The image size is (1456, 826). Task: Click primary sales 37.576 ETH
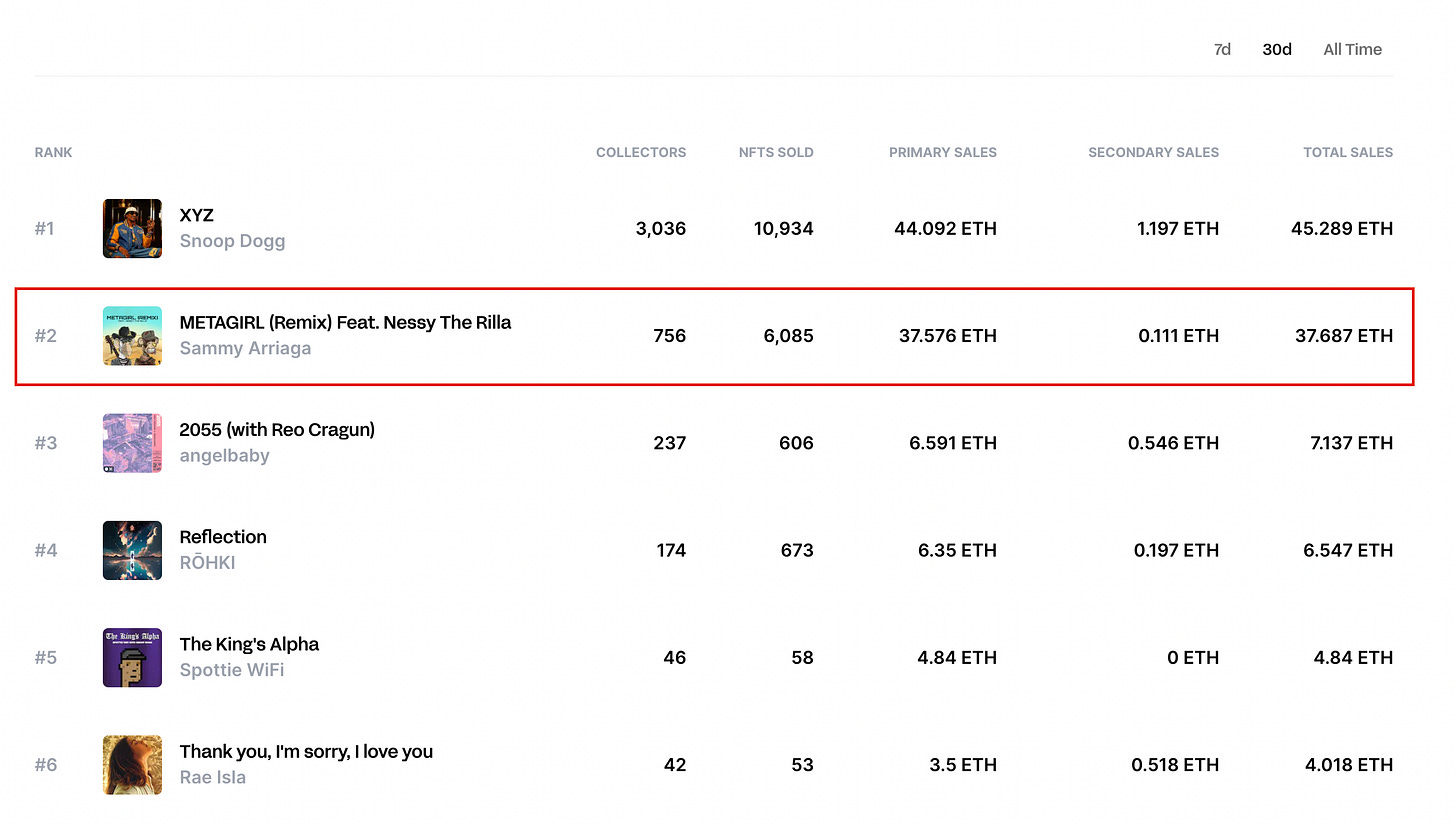click(x=948, y=336)
